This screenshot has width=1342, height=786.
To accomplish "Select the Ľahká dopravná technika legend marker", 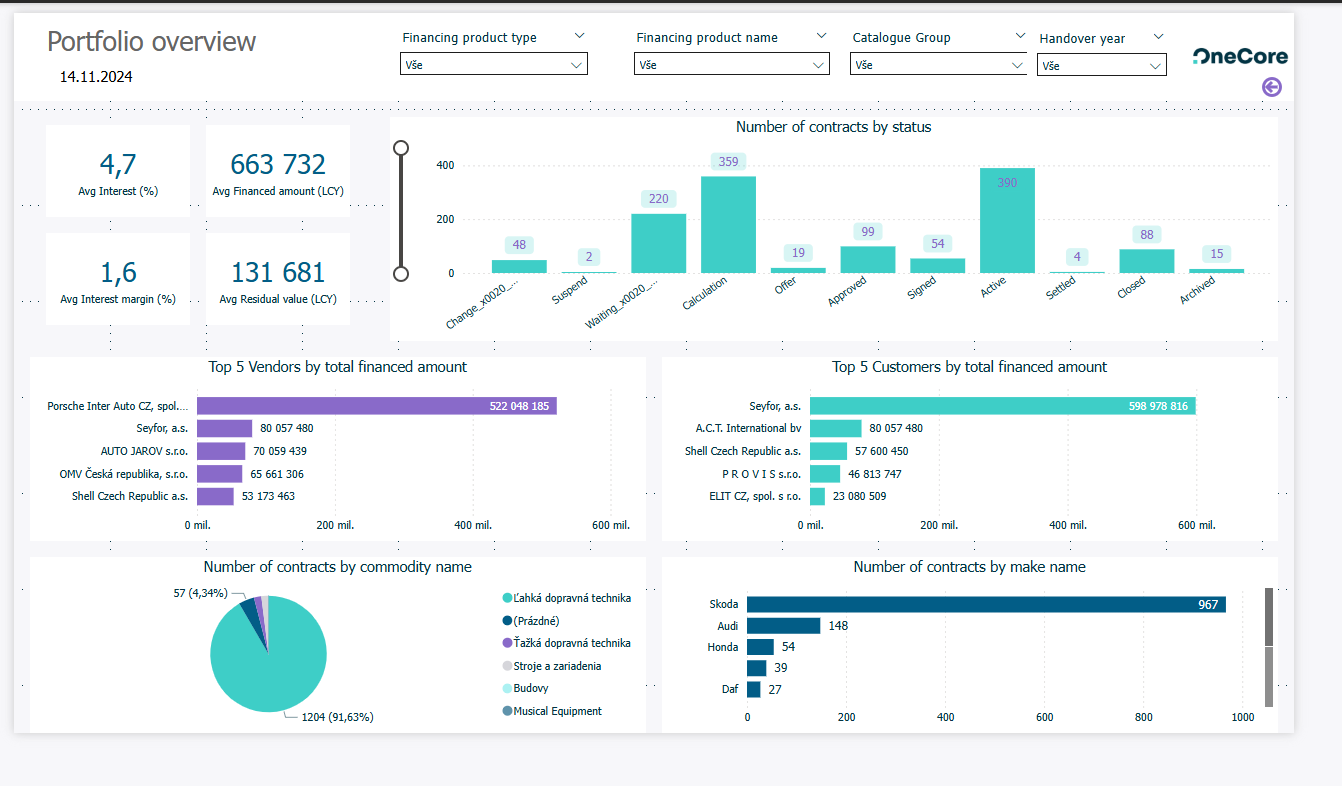I will point(507,598).
